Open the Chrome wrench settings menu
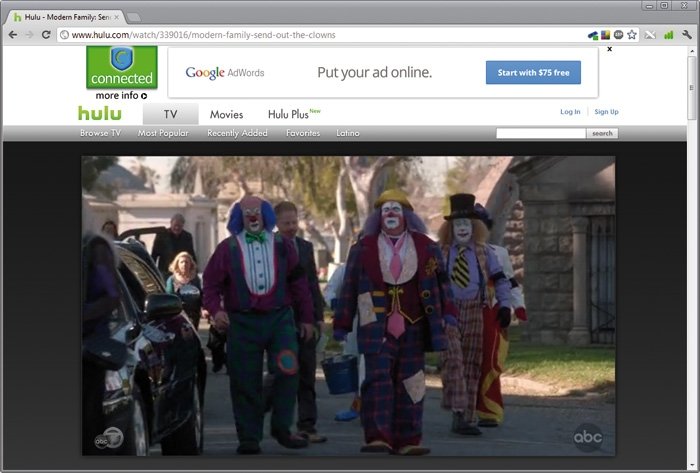 pos(687,34)
